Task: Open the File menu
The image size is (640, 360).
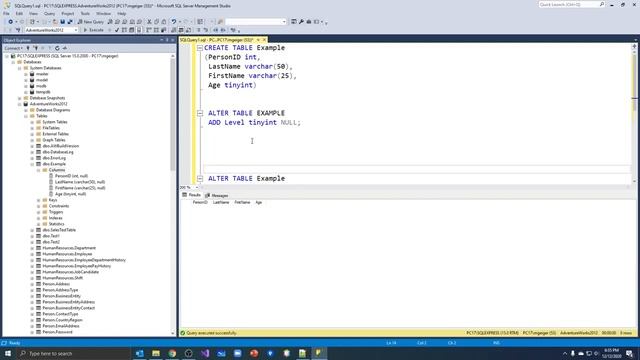Action: 6,13
